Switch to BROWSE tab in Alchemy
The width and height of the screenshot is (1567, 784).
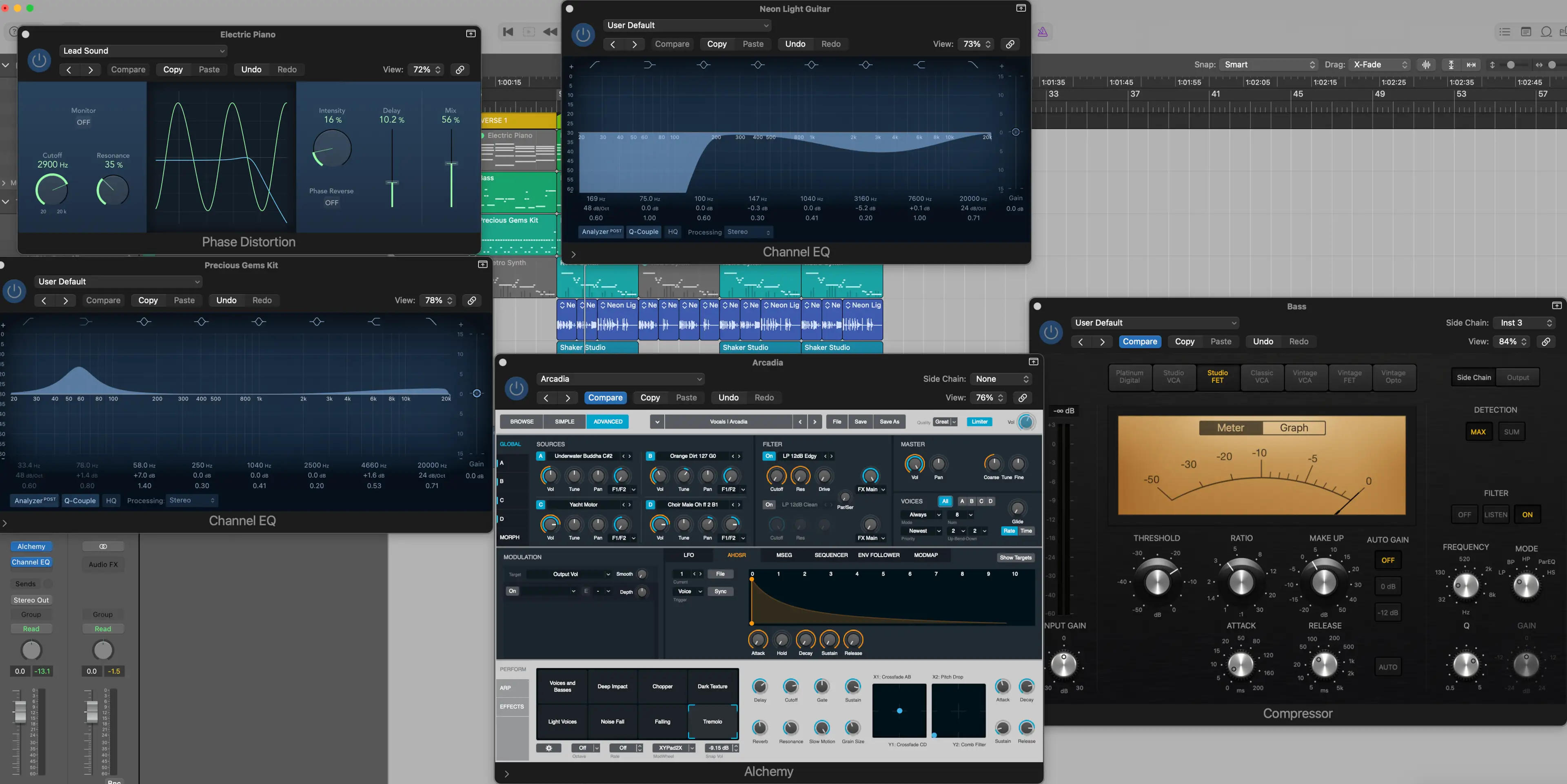tap(522, 421)
